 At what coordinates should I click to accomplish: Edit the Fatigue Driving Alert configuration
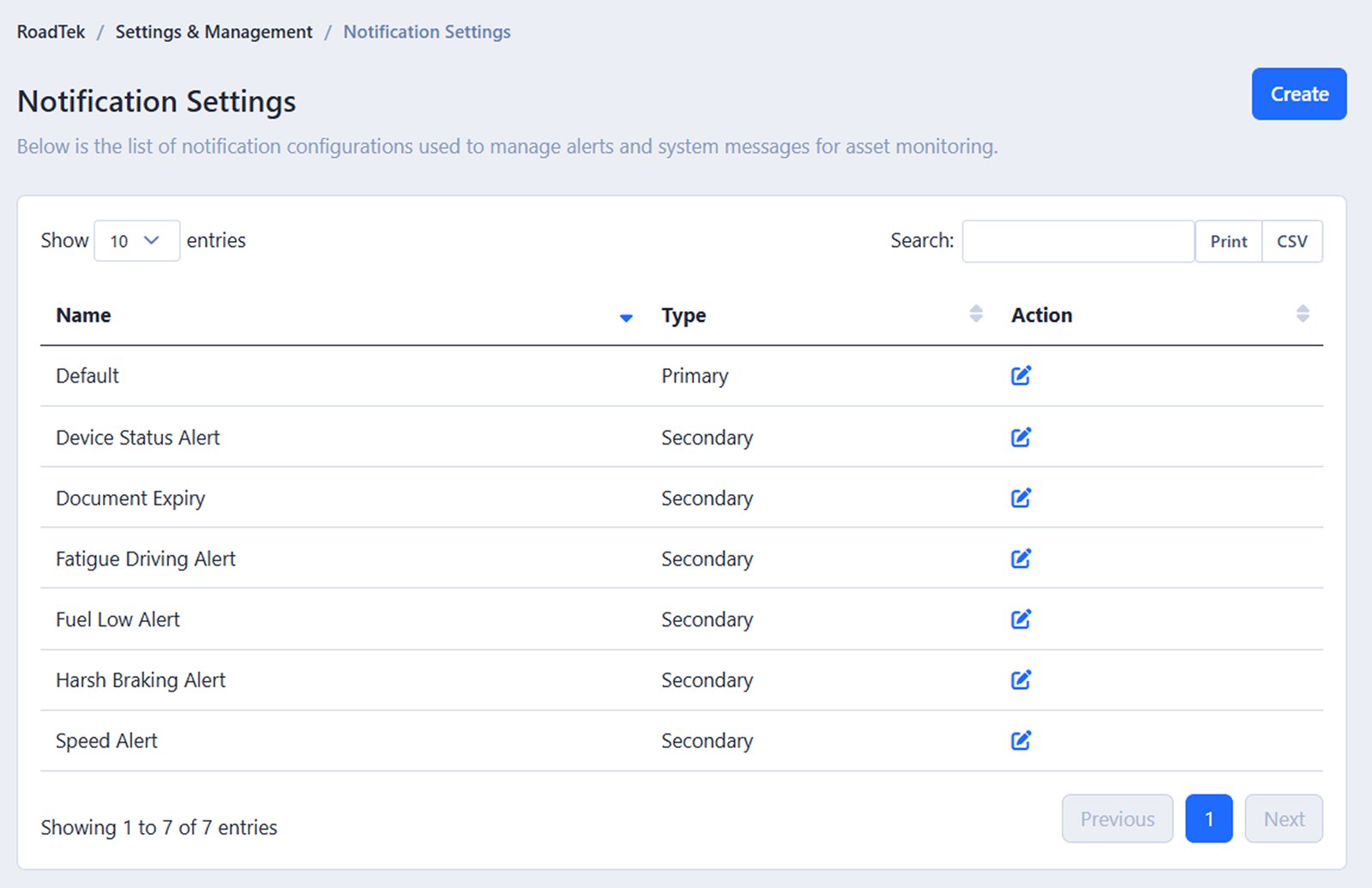coord(1020,559)
